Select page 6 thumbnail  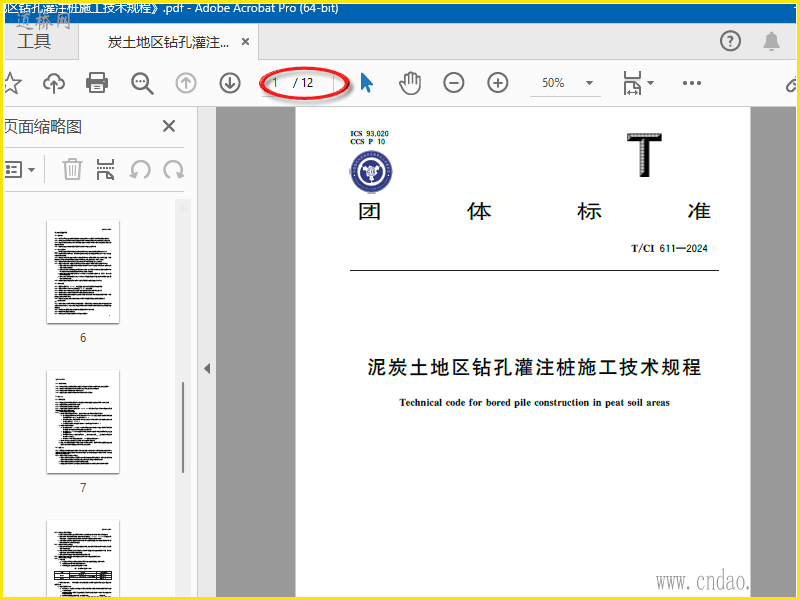(x=83, y=271)
